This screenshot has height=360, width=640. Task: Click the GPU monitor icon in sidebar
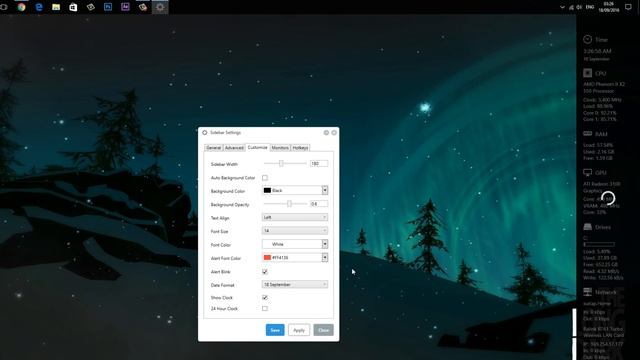[x=587, y=172]
